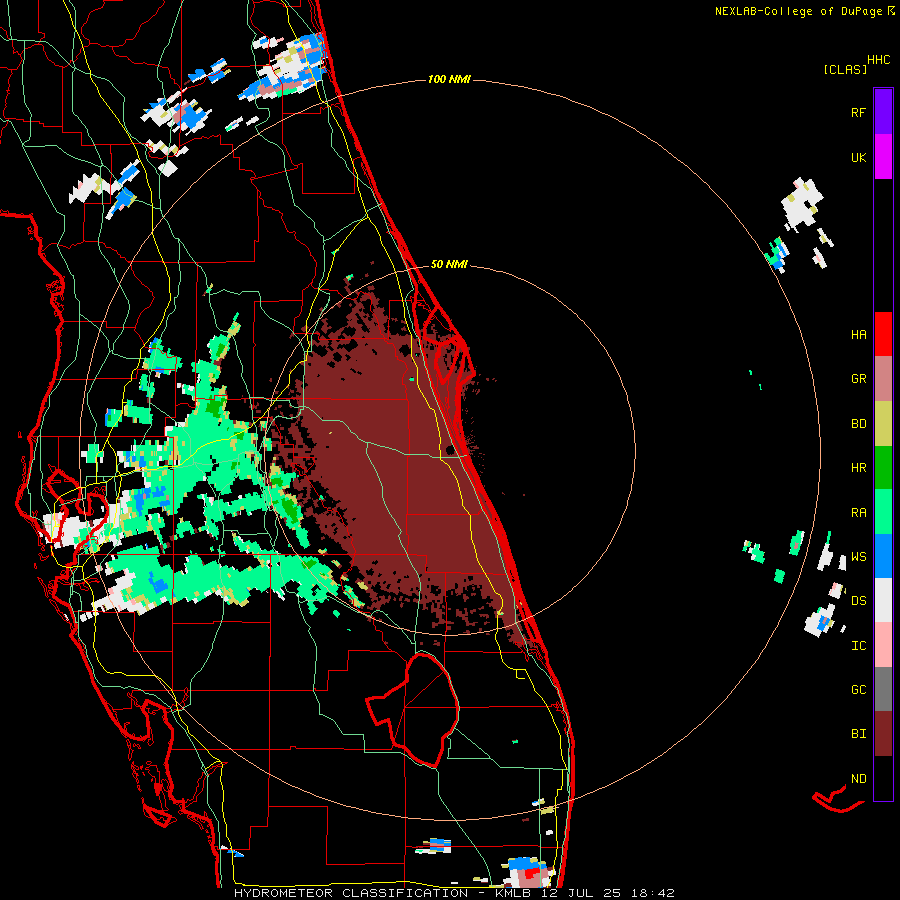900x900 pixels.
Task: Click the GC legend label
Action: tap(858, 689)
